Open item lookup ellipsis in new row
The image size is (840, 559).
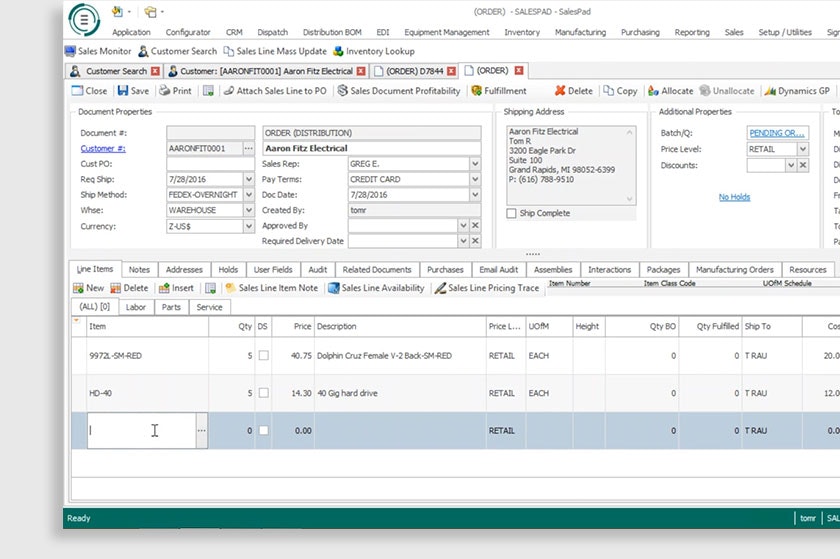click(x=201, y=430)
